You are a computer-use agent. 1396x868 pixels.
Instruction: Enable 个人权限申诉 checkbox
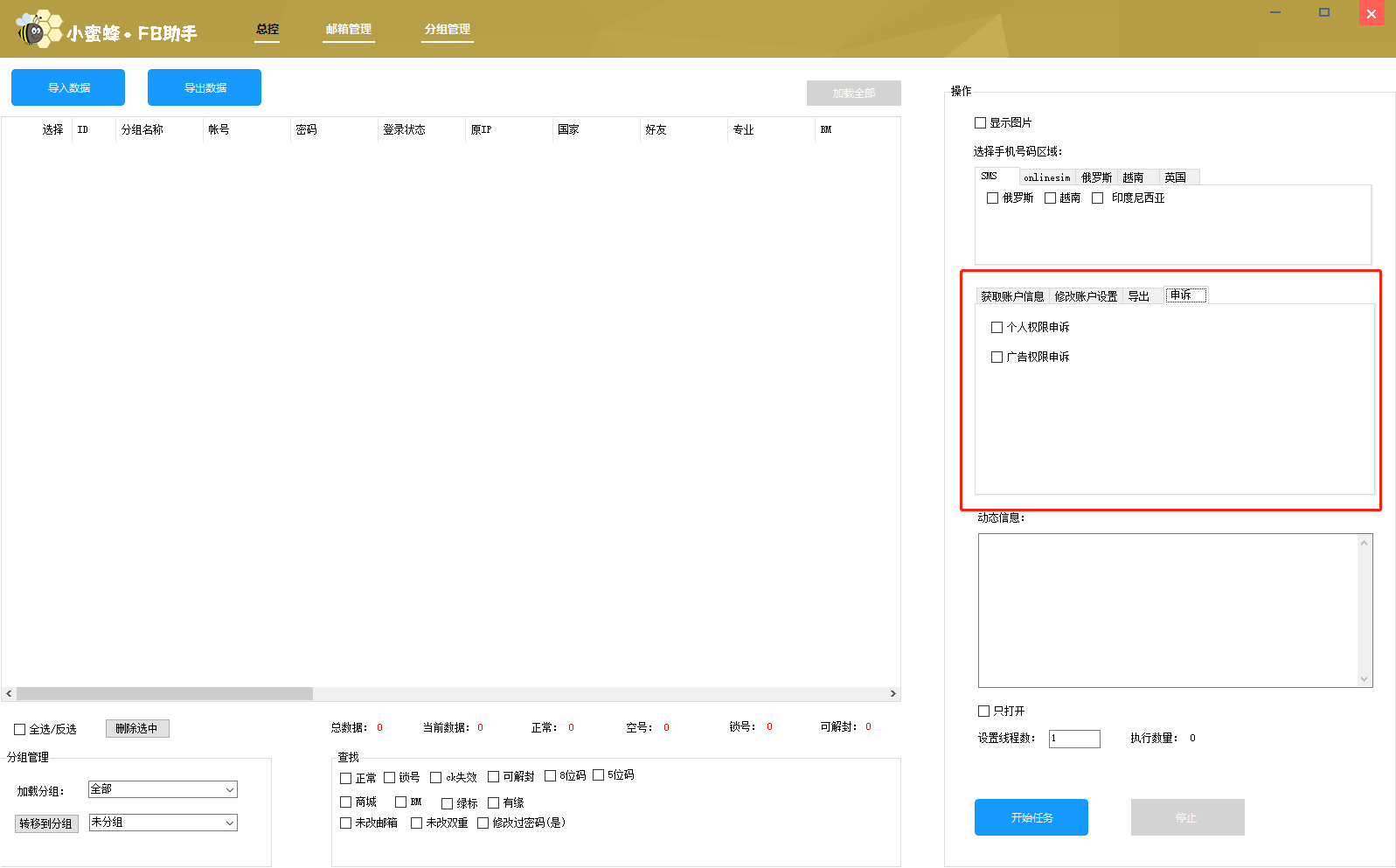tap(997, 328)
